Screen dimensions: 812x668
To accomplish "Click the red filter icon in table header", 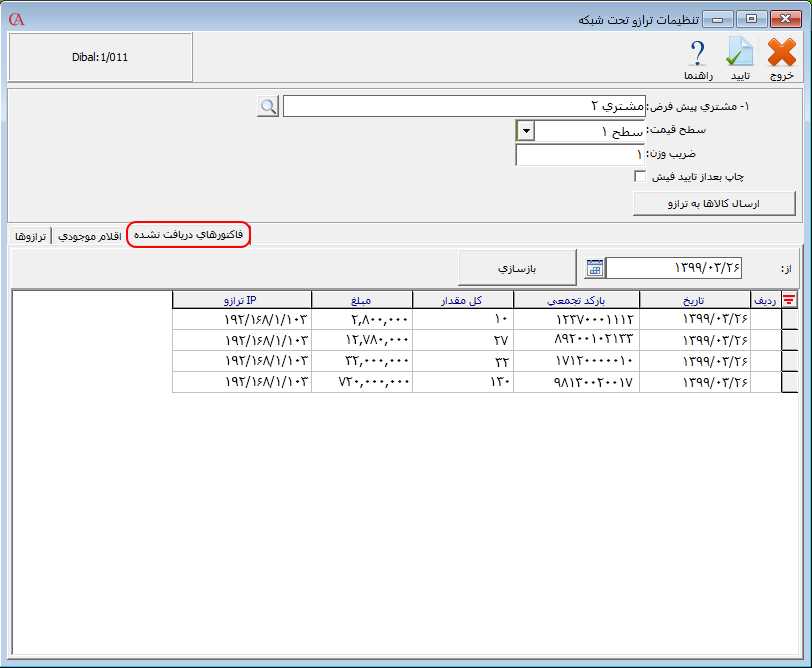I will [x=789, y=299].
